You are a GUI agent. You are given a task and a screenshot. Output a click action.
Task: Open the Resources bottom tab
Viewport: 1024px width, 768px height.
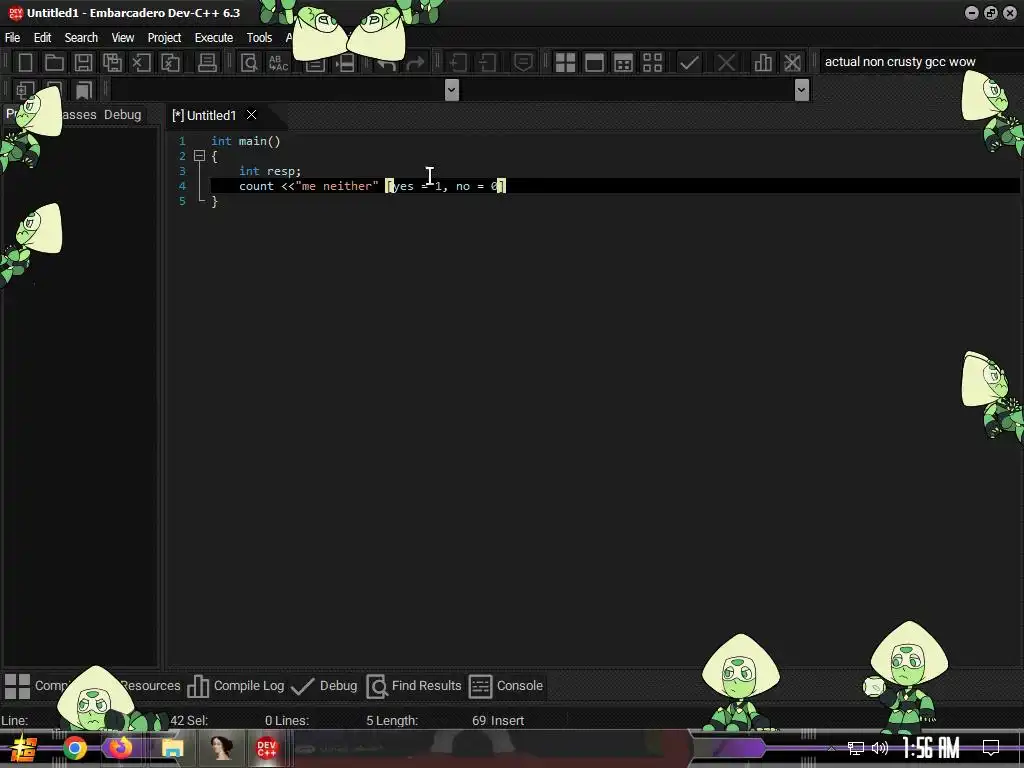point(150,686)
